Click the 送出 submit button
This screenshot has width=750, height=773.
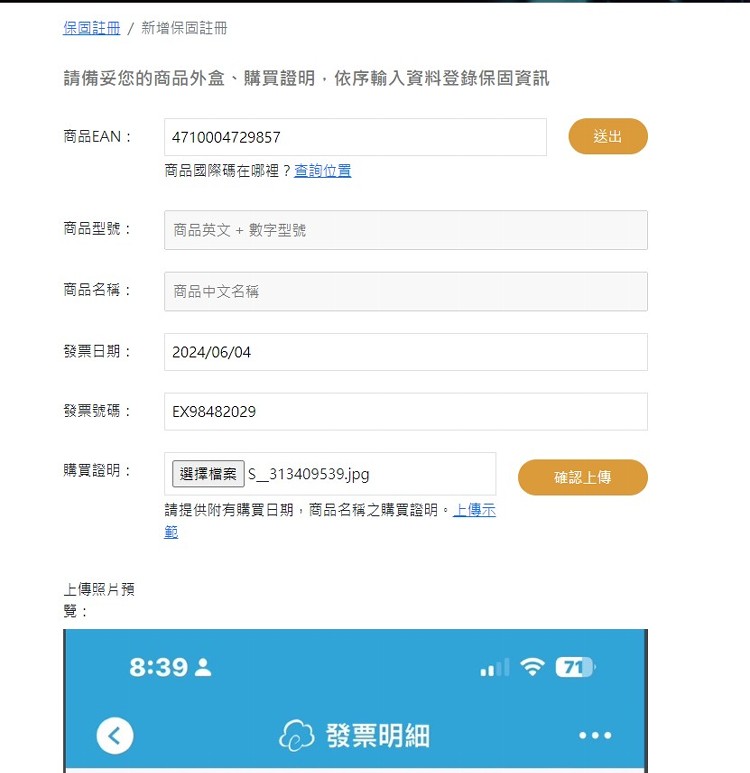tap(608, 136)
